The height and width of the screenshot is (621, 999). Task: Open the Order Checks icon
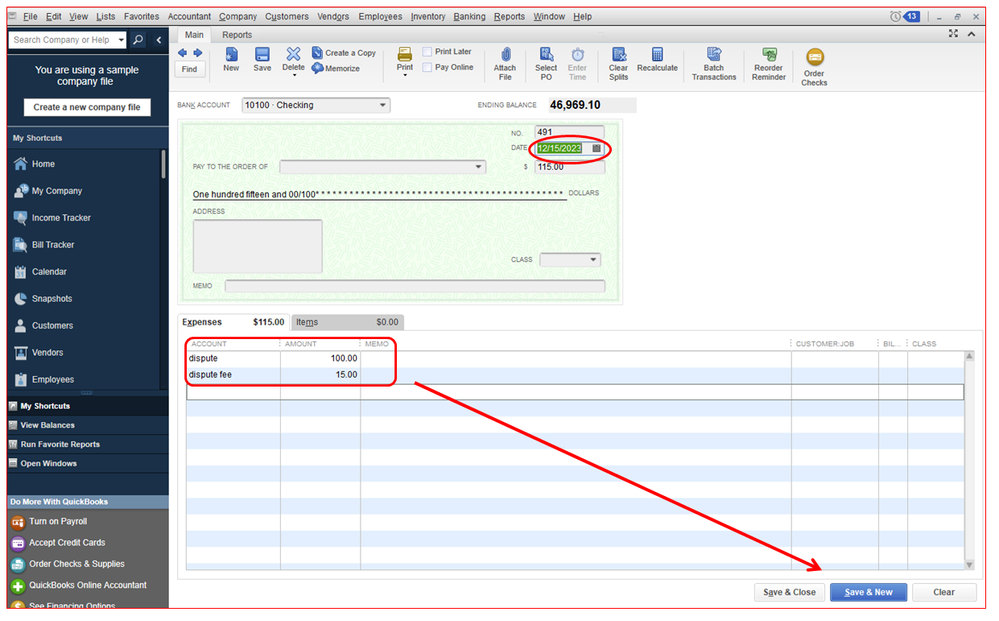click(x=814, y=58)
